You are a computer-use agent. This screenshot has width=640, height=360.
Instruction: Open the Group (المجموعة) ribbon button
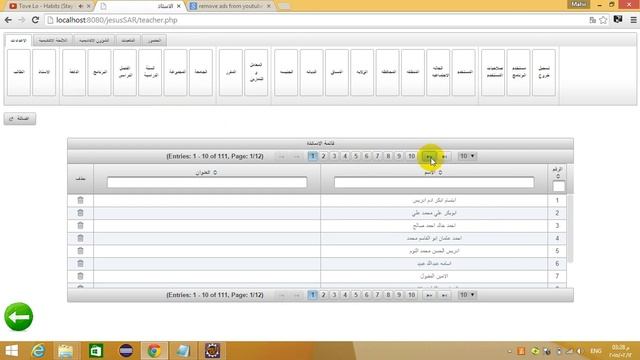pyautogui.click(x=176, y=72)
